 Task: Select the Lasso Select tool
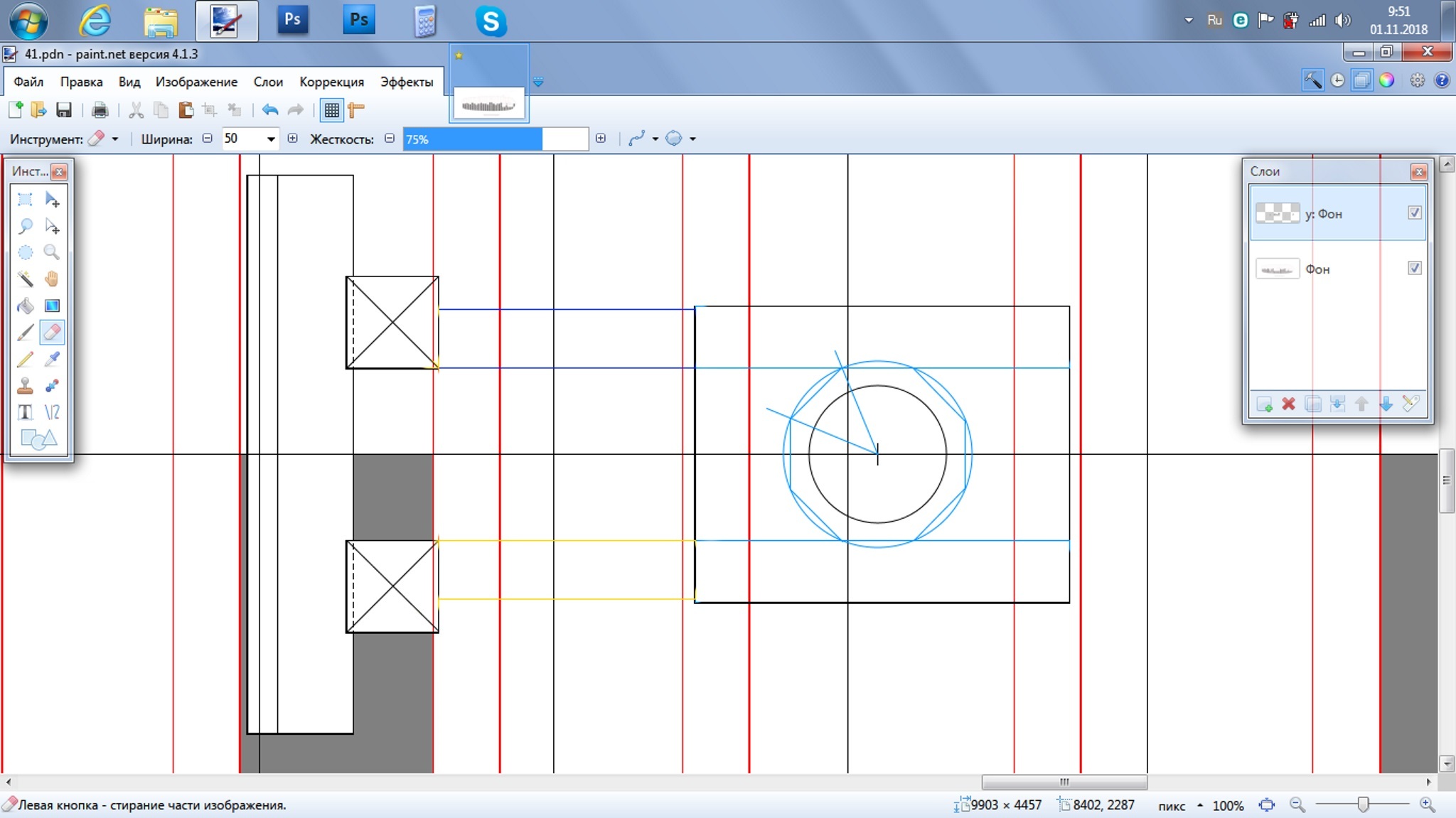[25, 226]
